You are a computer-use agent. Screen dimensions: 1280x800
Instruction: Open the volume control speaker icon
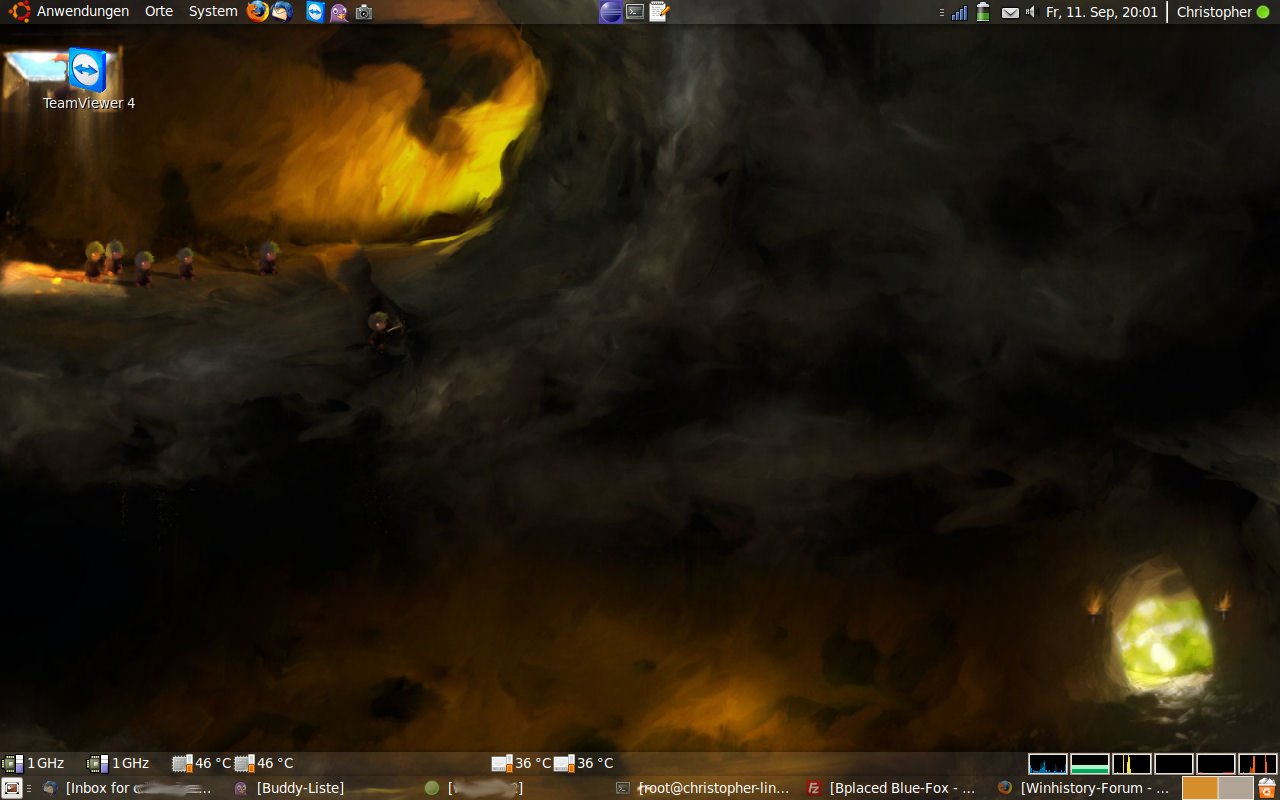tap(1030, 12)
